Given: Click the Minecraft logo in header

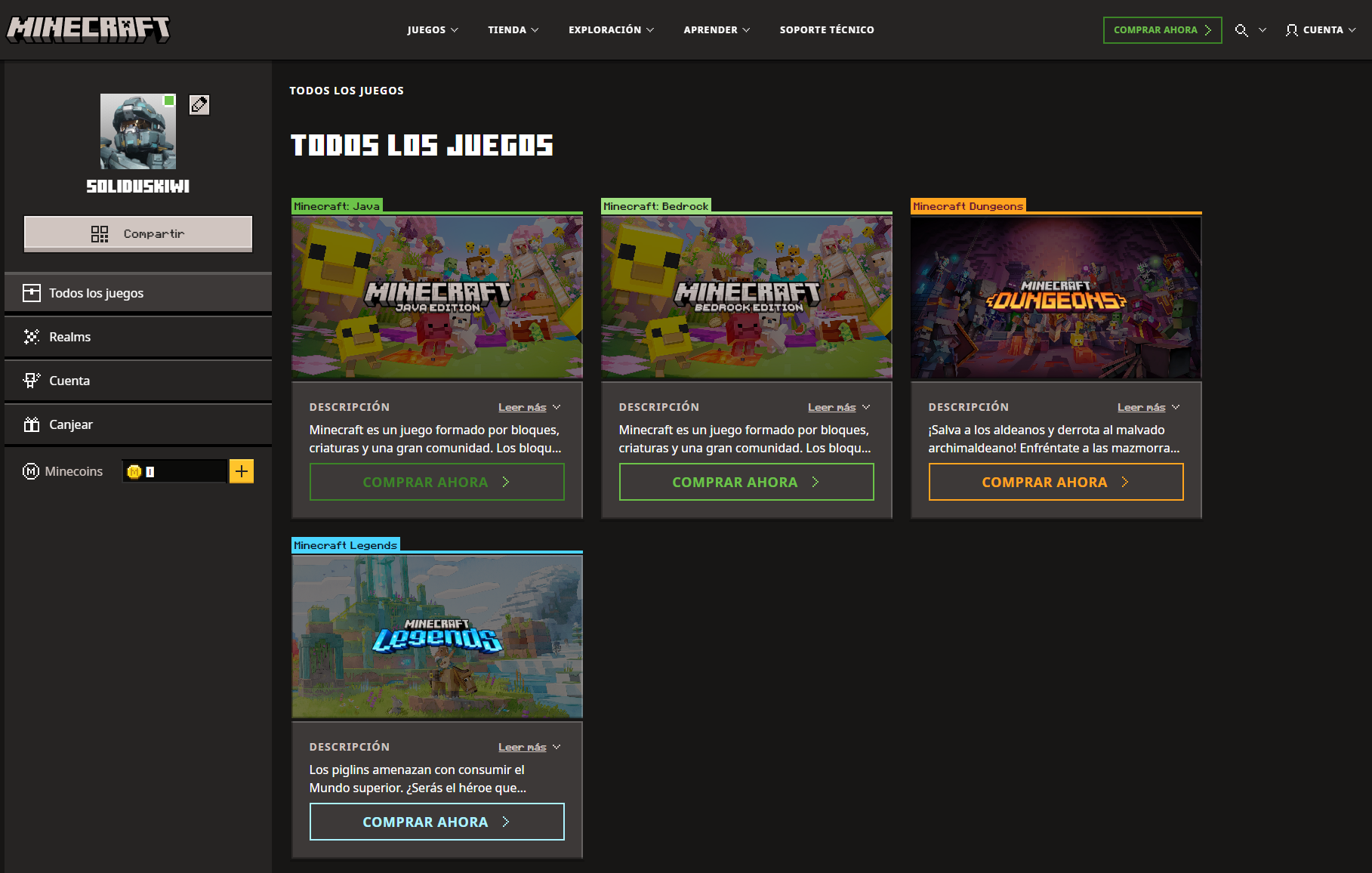Looking at the screenshot, I should pos(88,29).
